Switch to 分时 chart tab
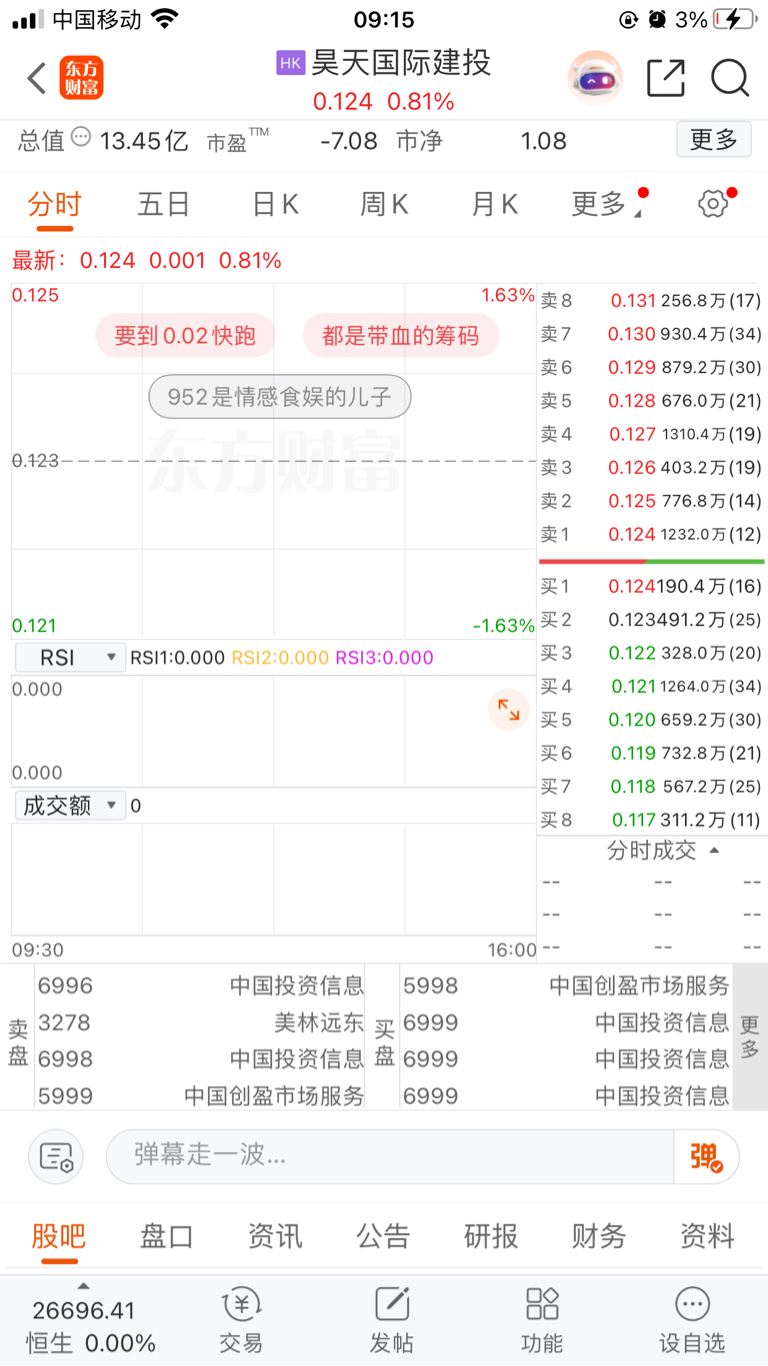Screen dimensions: 768x1366 pyautogui.click(x=54, y=205)
